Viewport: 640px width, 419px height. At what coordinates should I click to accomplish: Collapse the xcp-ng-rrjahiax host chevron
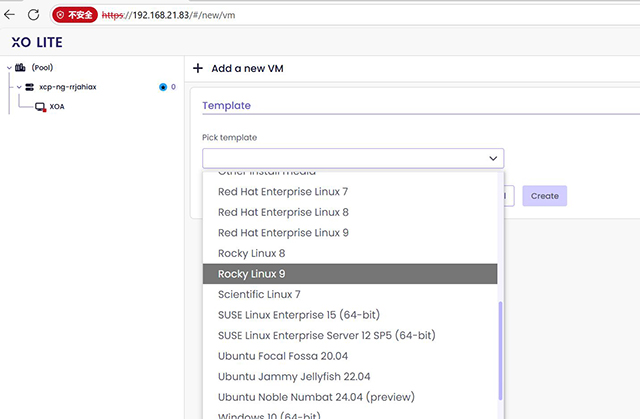coord(19,87)
